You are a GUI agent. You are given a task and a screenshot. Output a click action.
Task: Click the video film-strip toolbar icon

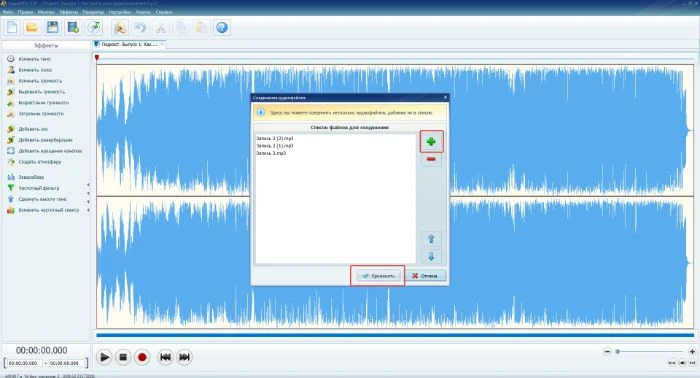[x=73, y=28]
